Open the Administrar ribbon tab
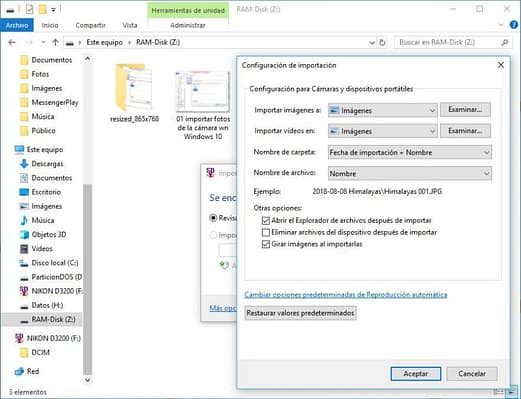 pos(188,25)
